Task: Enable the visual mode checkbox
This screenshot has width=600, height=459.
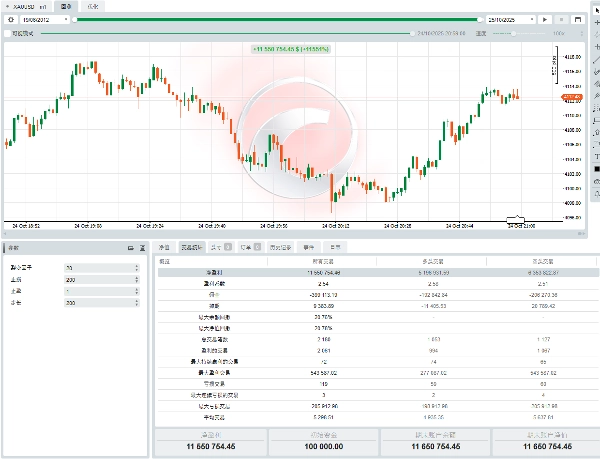Action: pos(7,33)
